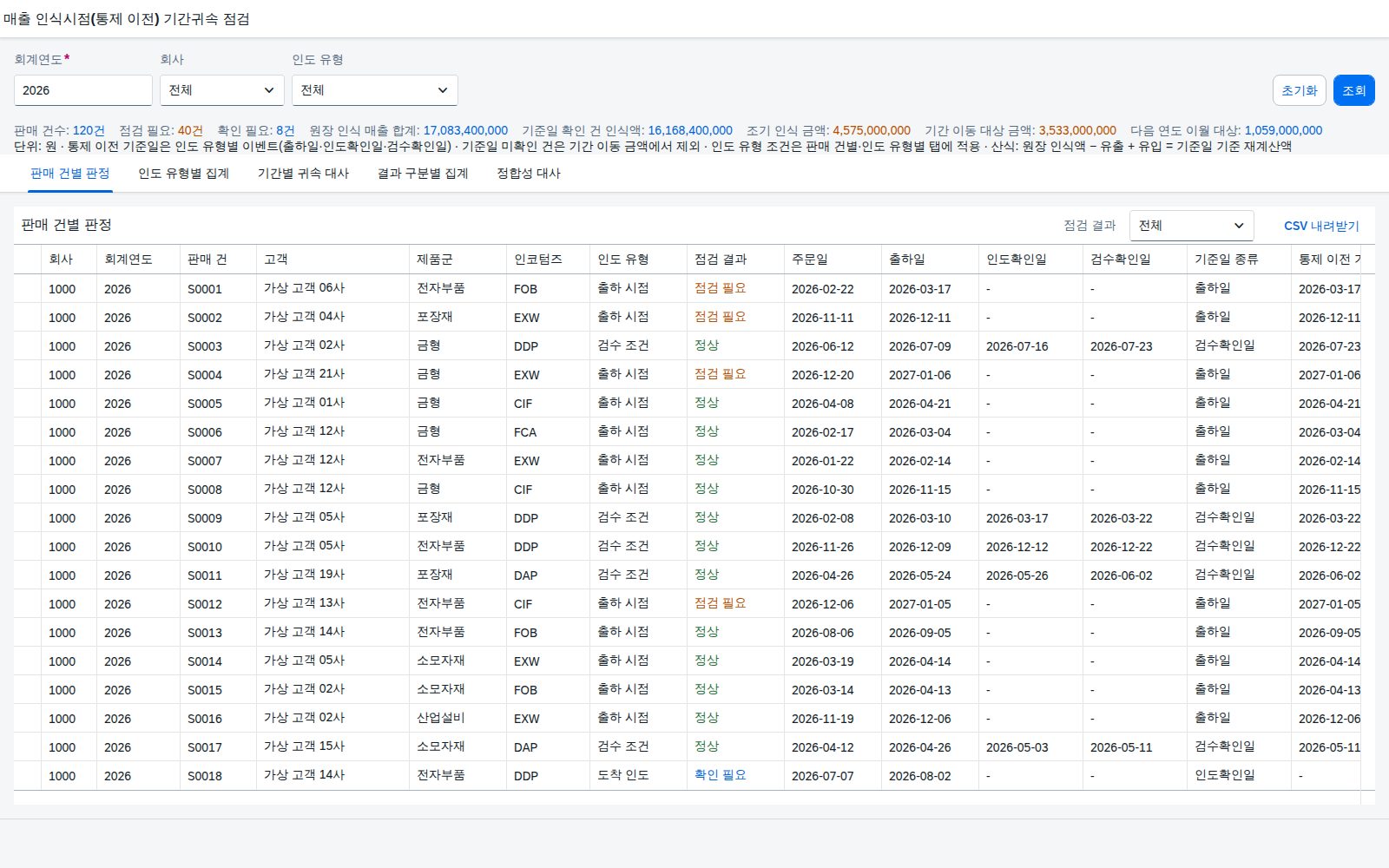Image resolution: width=1389 pixels, height=868 pixels.
Task: Click 점검 필요 status in row S0004
Action: click(721, 374)
